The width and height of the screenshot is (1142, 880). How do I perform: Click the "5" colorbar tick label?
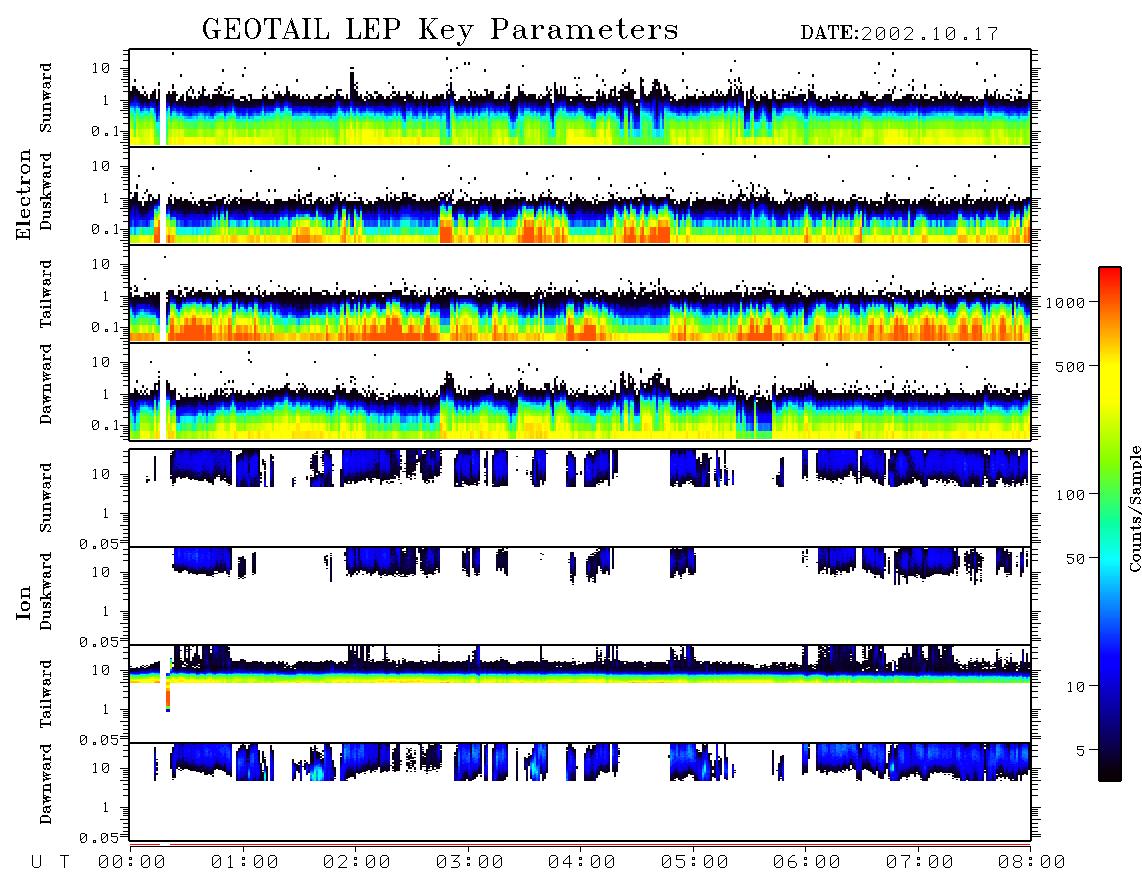(x=1081, y=750)
